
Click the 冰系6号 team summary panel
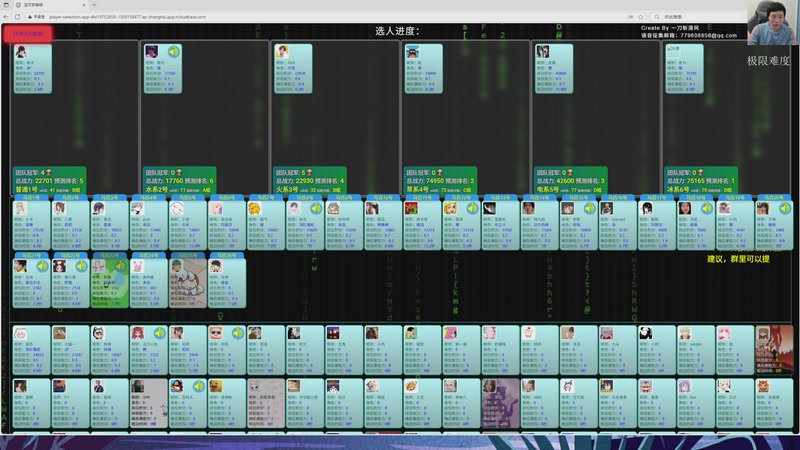tap(701, 181)
